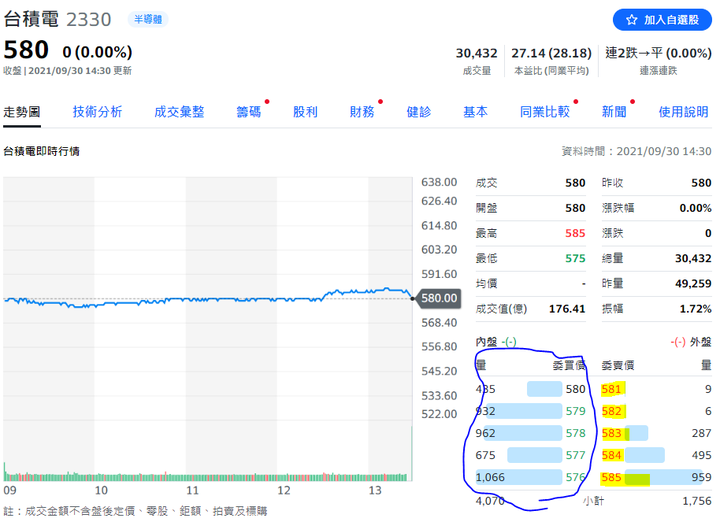Screen dimensions: 720x522
Task: Click the ask subtotal 1,756
Action: [x=697, y=501]
